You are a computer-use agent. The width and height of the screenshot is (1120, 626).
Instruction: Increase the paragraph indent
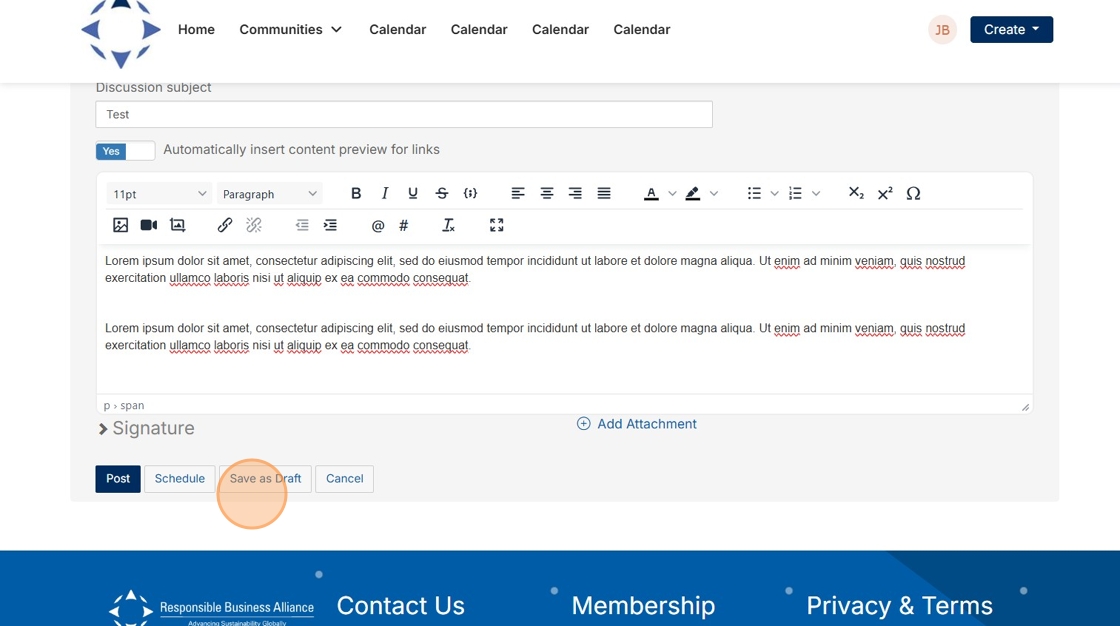(x=330, y=225)
